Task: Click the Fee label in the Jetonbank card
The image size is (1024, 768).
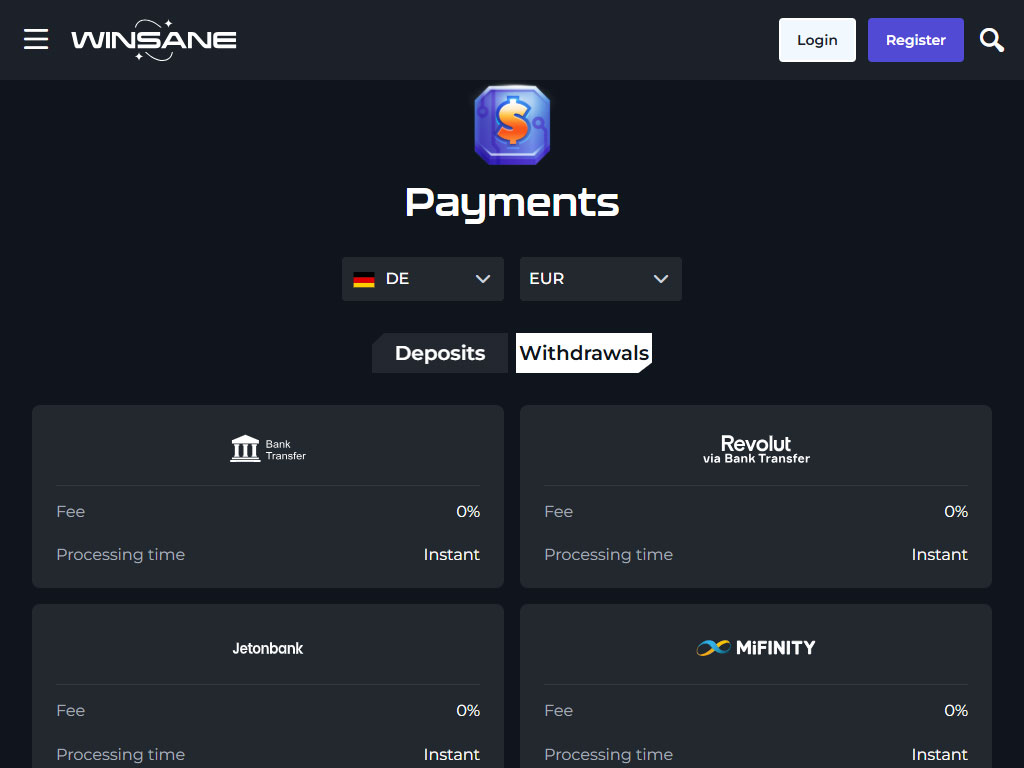Action: tap(71, 711)
